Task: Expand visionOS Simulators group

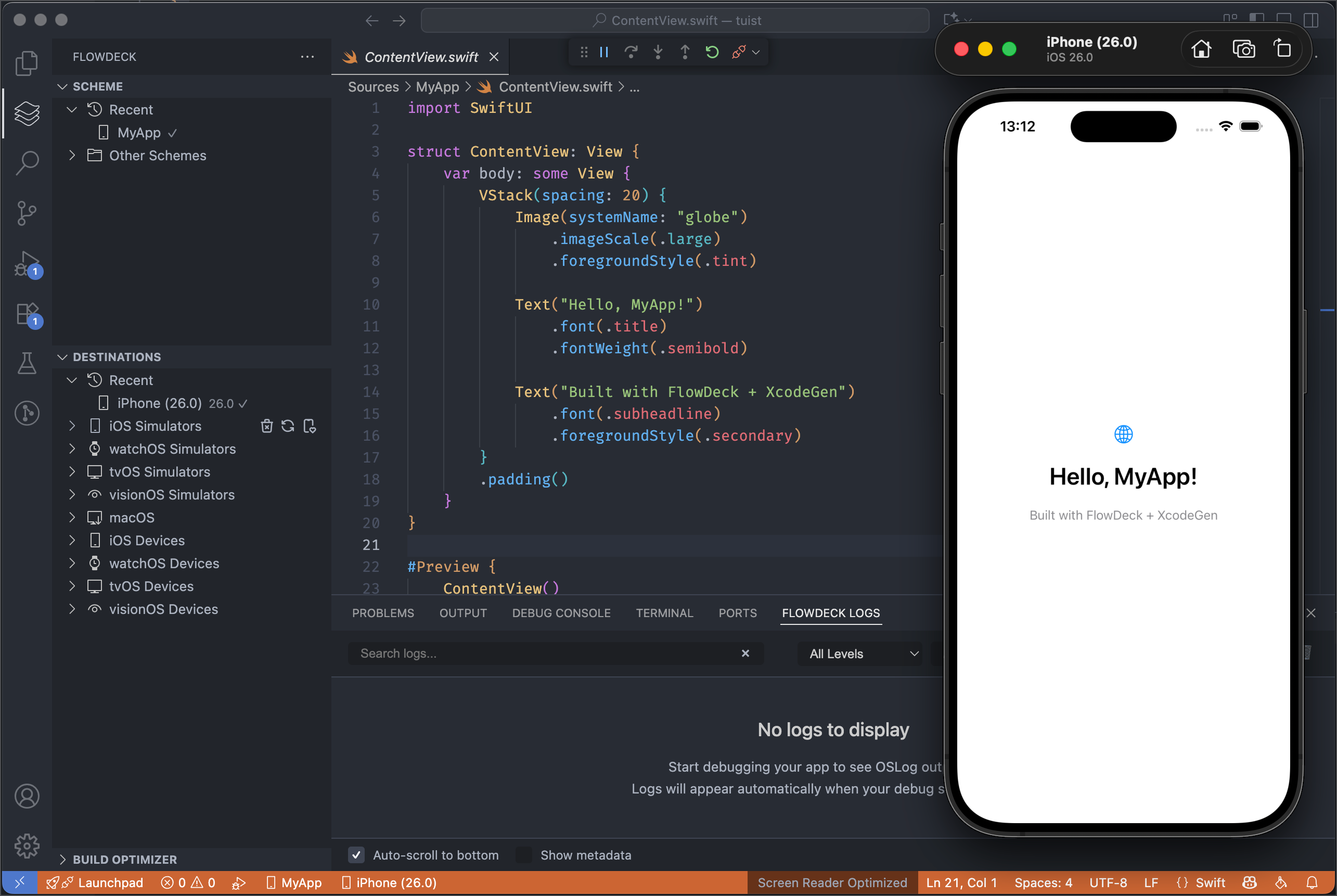Action: click(71, 494)
